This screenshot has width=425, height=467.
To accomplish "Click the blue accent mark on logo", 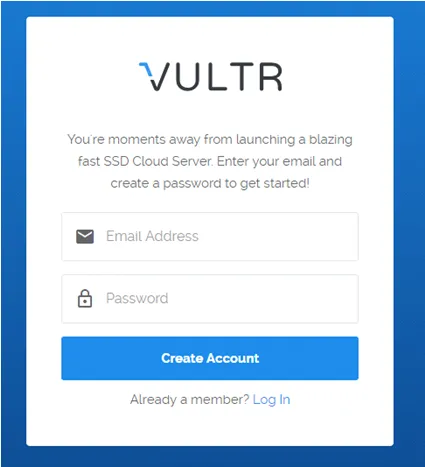I will (146, 68).
